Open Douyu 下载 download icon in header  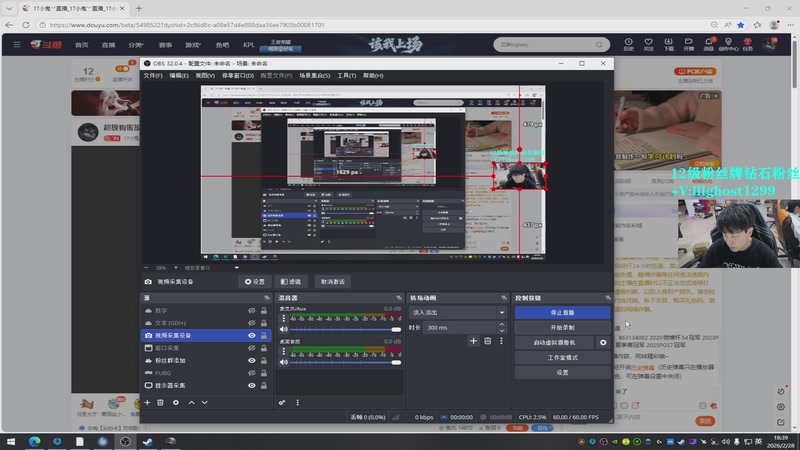668,44
